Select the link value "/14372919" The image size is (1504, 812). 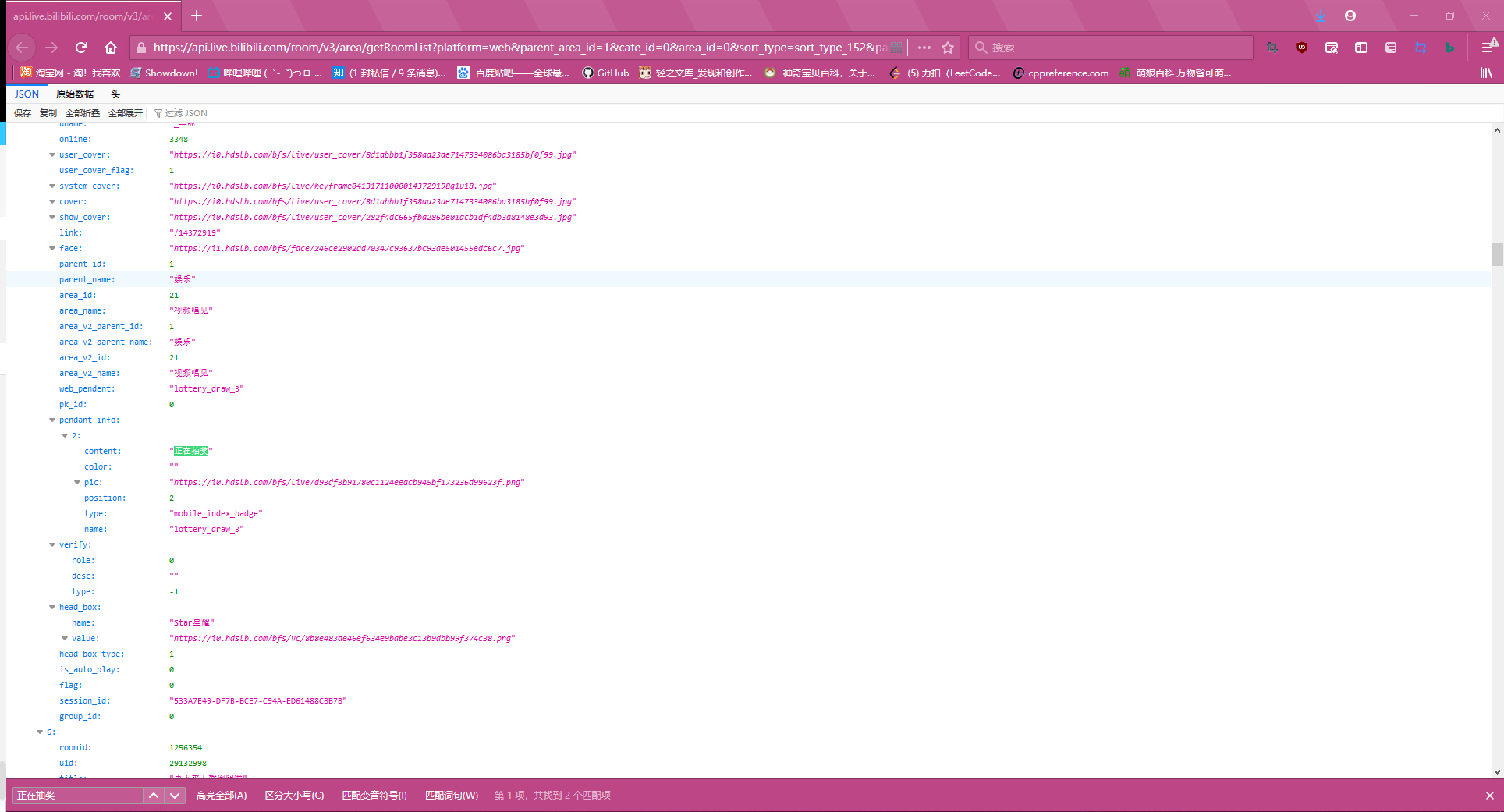point(195,232)
